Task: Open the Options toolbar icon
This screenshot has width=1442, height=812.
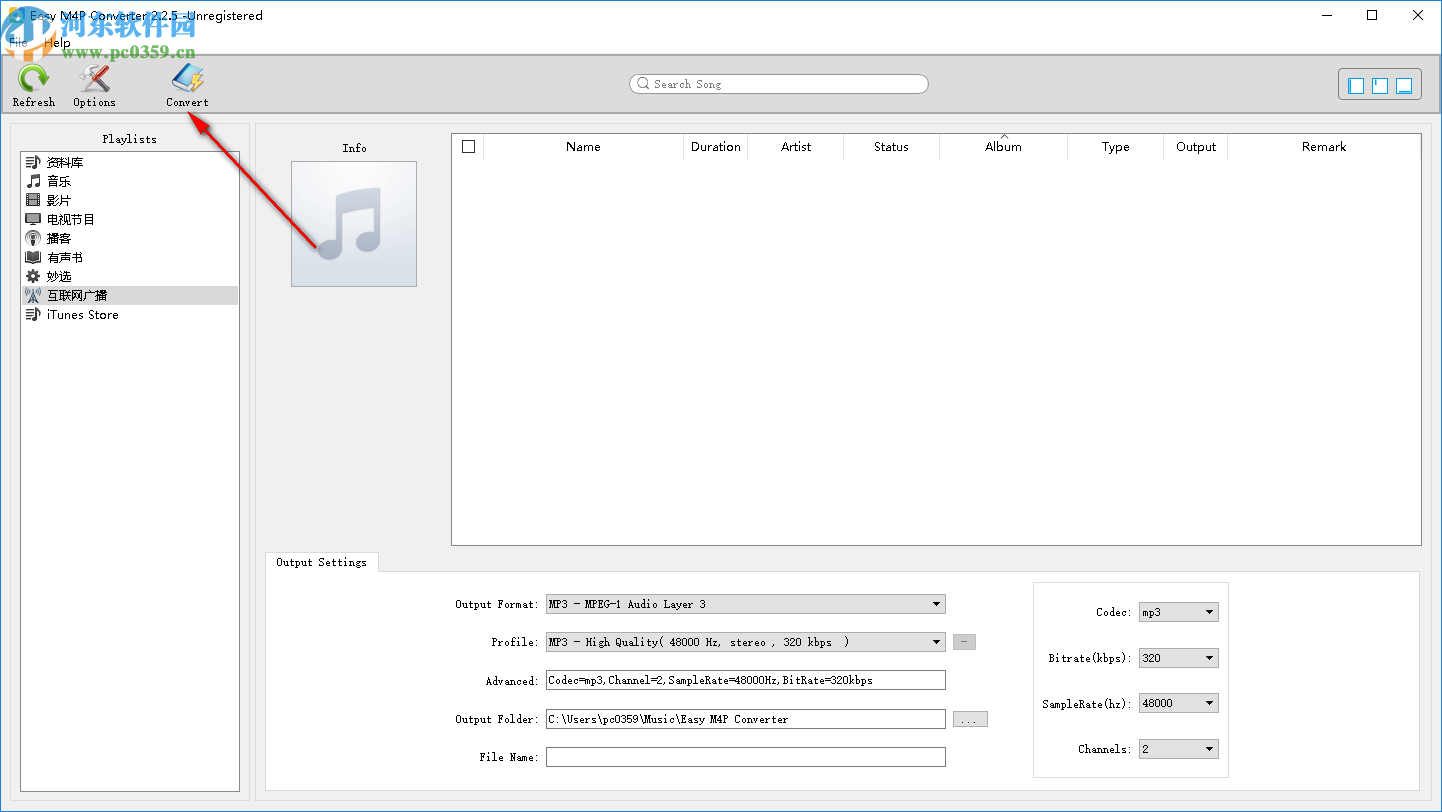Action: pos(93,84)
